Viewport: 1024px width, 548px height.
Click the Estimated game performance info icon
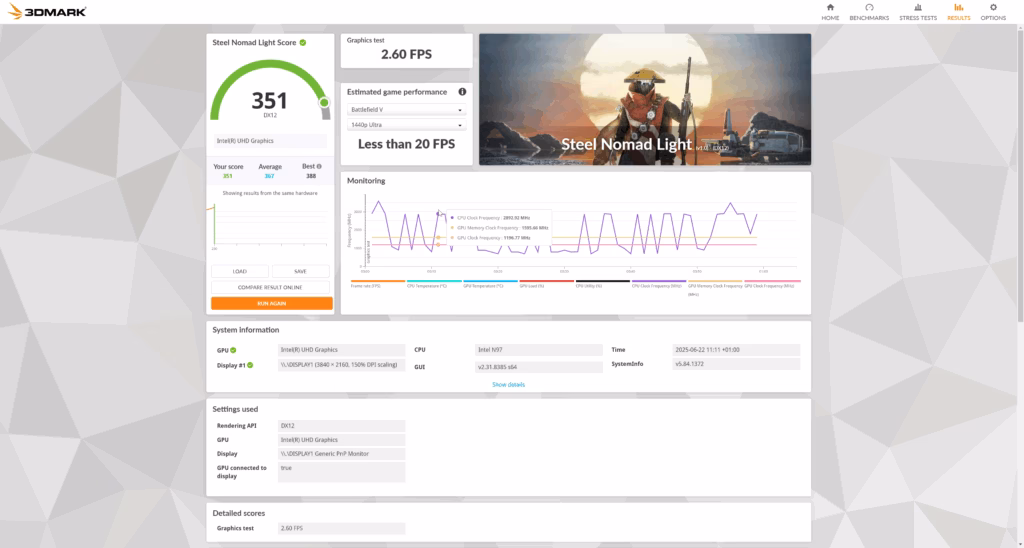click(x=462, y=91)
